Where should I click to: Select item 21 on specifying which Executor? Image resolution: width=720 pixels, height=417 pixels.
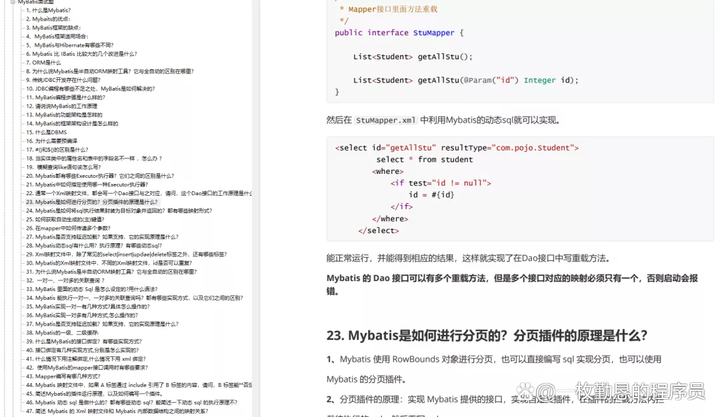point(87,185)
